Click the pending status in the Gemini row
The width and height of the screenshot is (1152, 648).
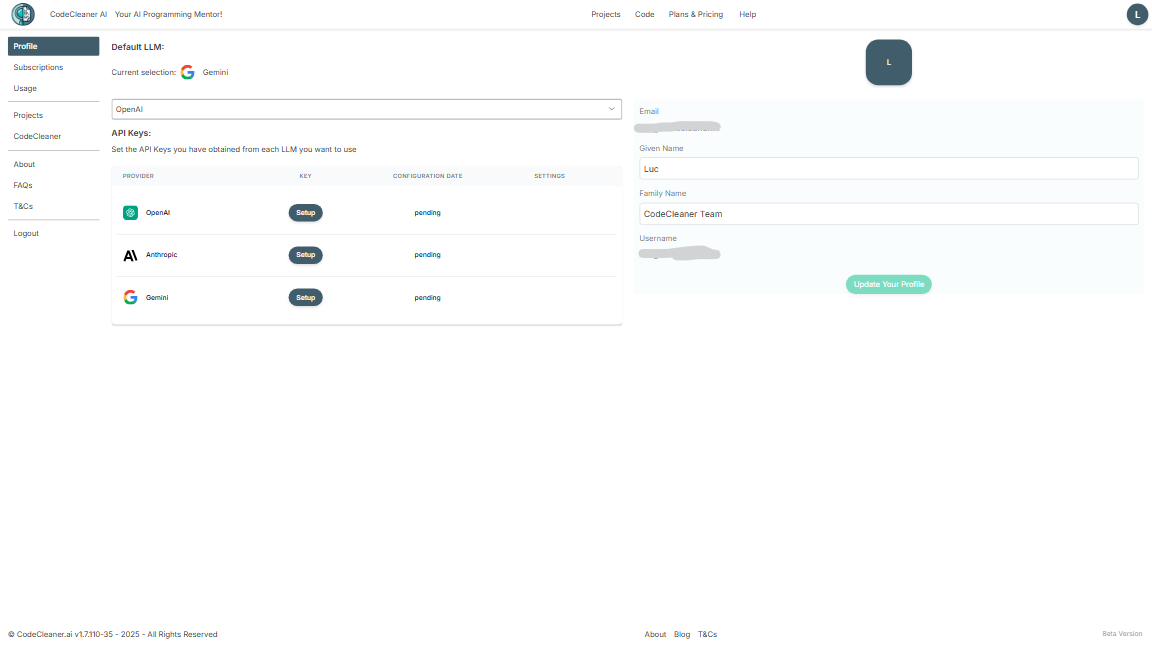coord(428,298)
